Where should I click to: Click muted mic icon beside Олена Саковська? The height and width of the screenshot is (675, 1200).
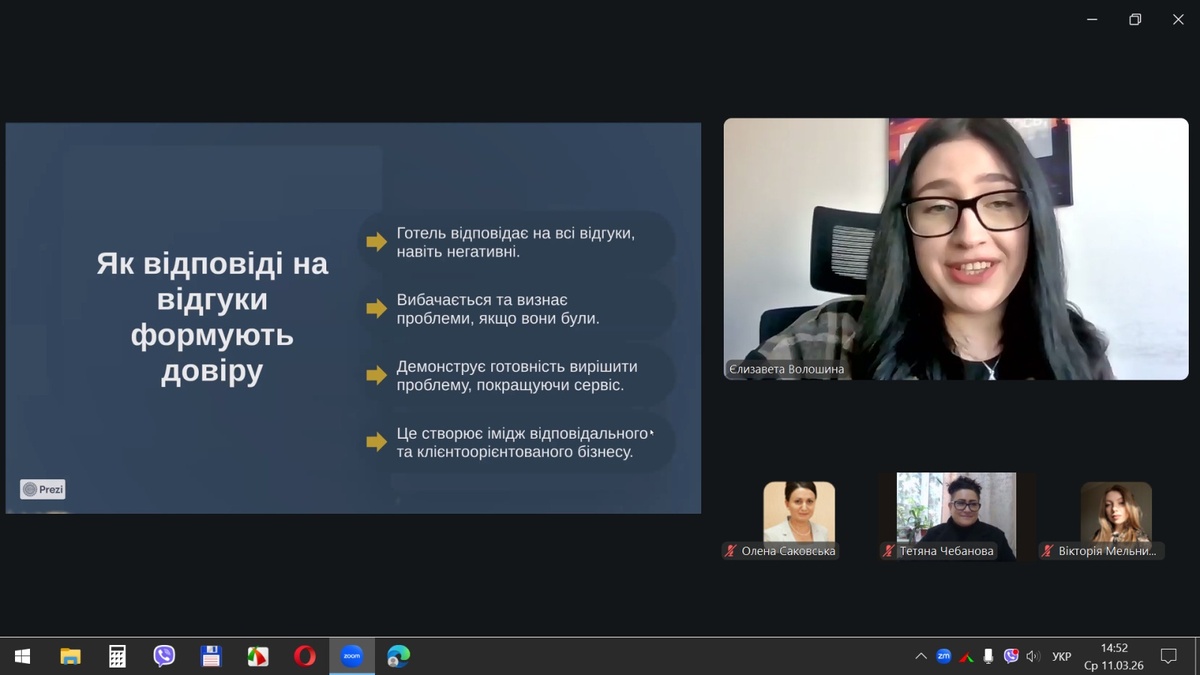(731, 551)
